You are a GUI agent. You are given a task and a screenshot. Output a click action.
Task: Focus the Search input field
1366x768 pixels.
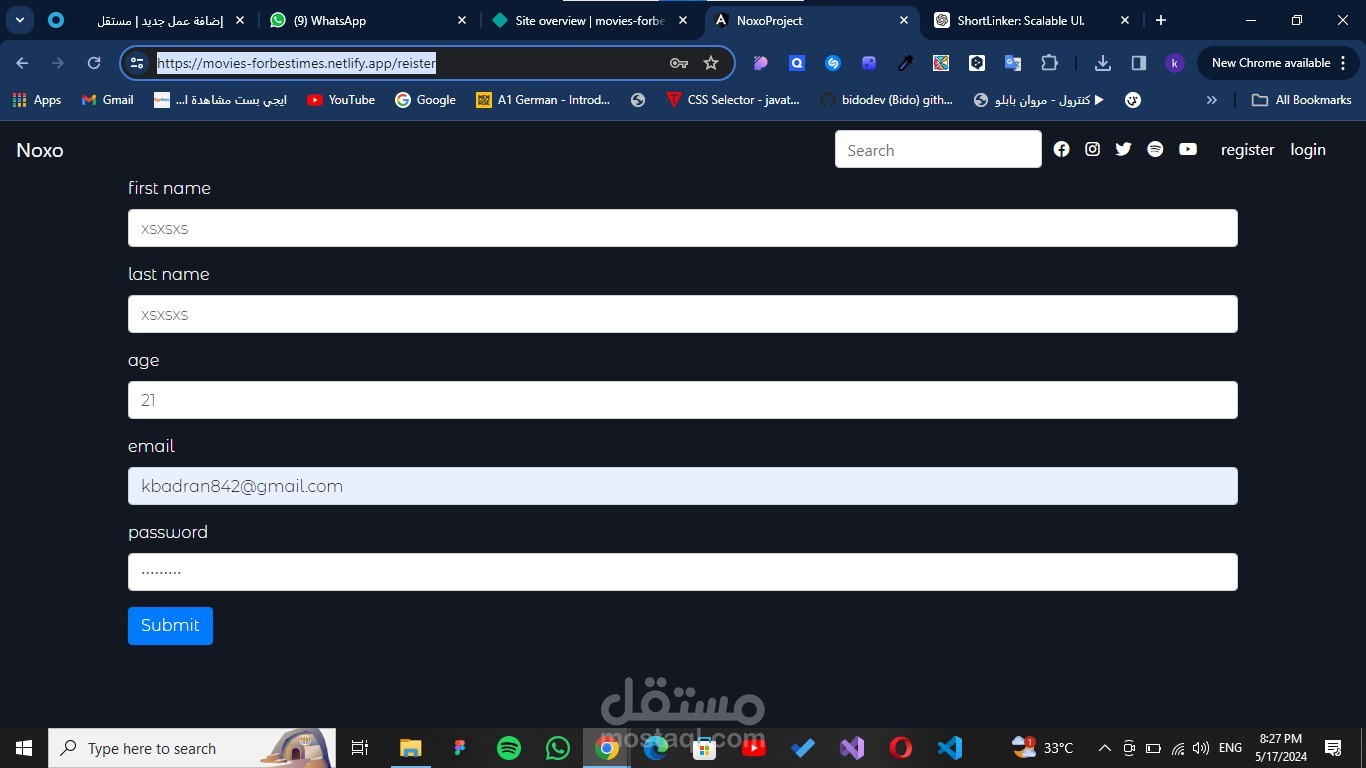[938, 150]
